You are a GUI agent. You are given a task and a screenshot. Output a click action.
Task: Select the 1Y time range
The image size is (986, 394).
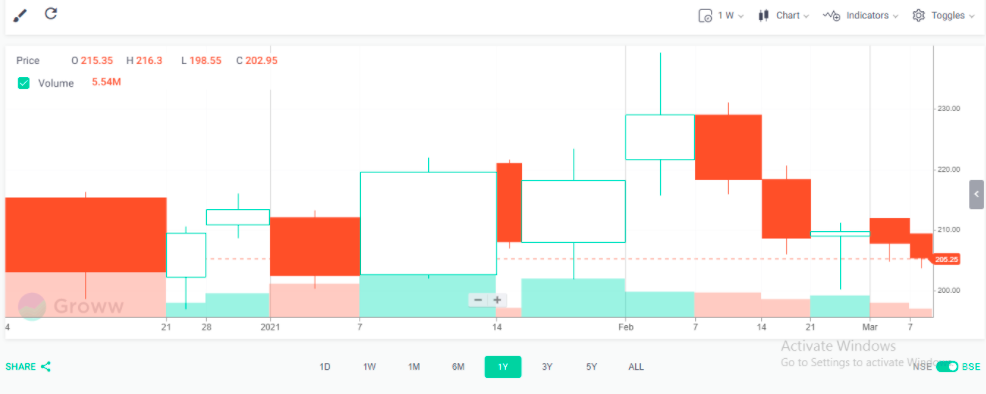(x=502, y=367)
